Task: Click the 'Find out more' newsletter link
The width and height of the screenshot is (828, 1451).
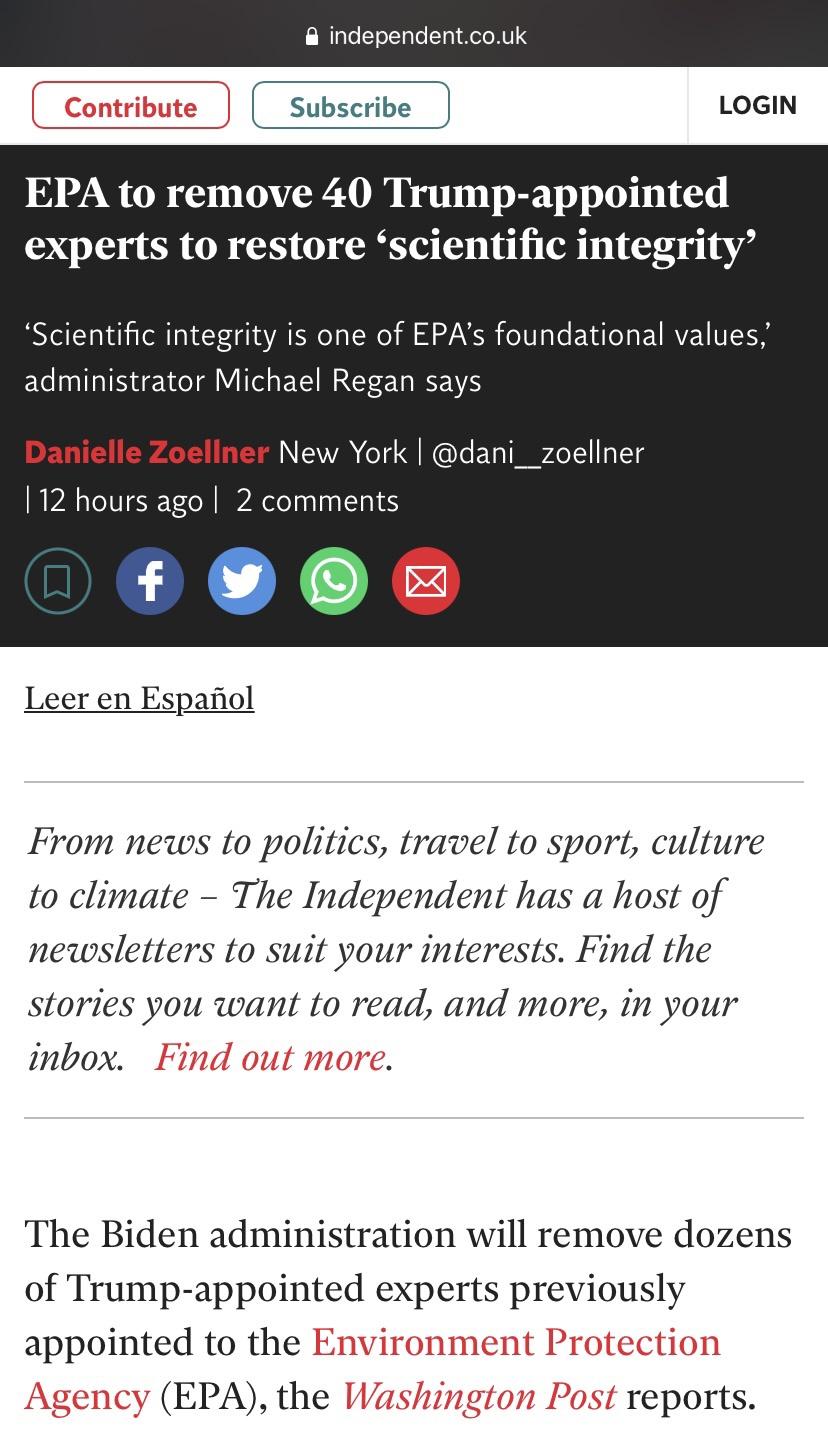Action: [x=270, y=1057]
